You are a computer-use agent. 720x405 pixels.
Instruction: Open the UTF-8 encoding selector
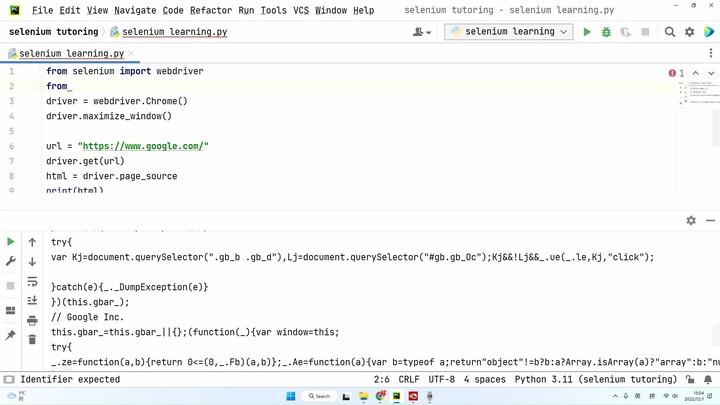(441, 380)
